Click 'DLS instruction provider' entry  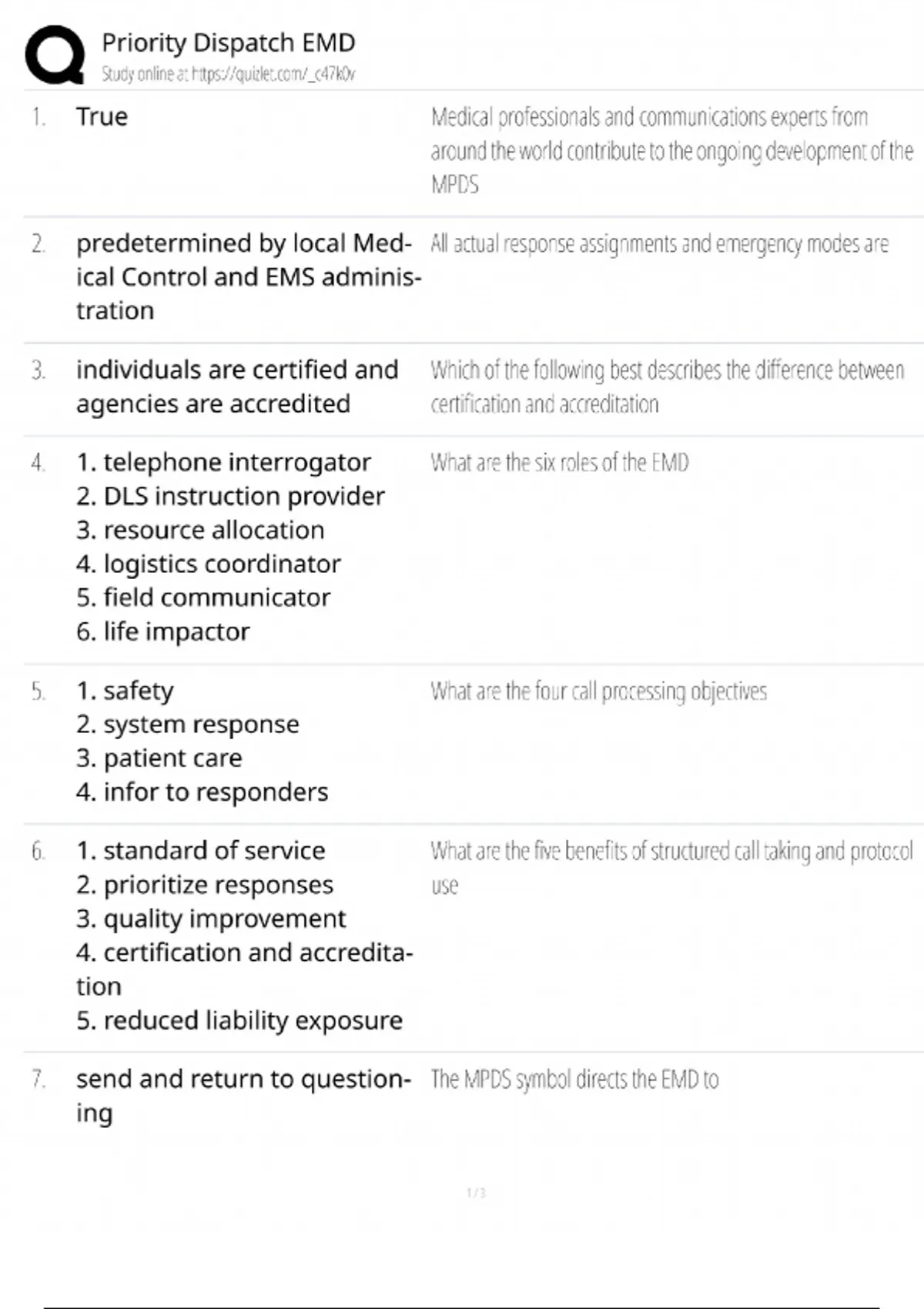pos(230,496)
